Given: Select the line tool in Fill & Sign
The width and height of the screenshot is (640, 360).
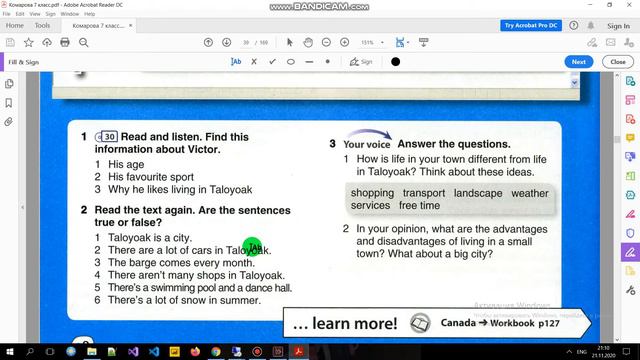Looking at the screenshot, I should point(309,62).
